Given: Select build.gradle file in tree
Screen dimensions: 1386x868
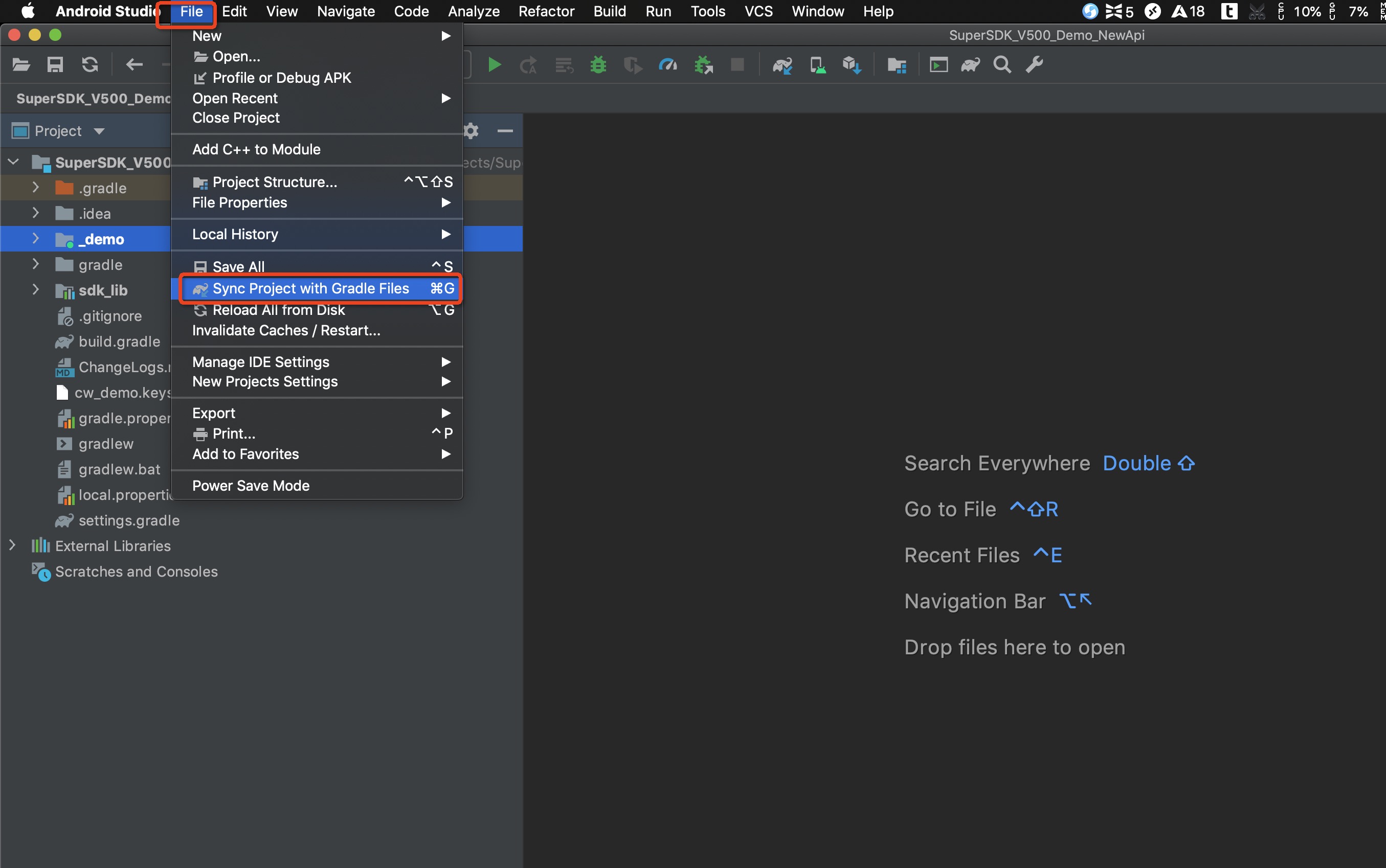Looking at the screenshot, I should pyautogui.click(x=107, y=341).
